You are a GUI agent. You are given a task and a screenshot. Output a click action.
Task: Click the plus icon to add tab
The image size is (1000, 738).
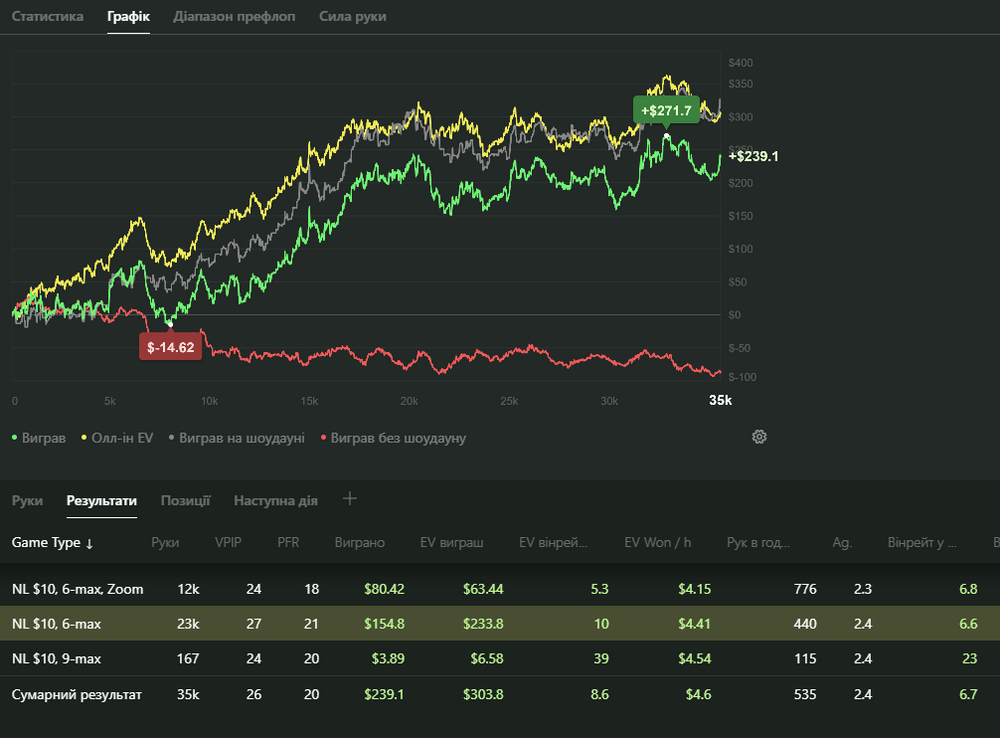(349, 499)
